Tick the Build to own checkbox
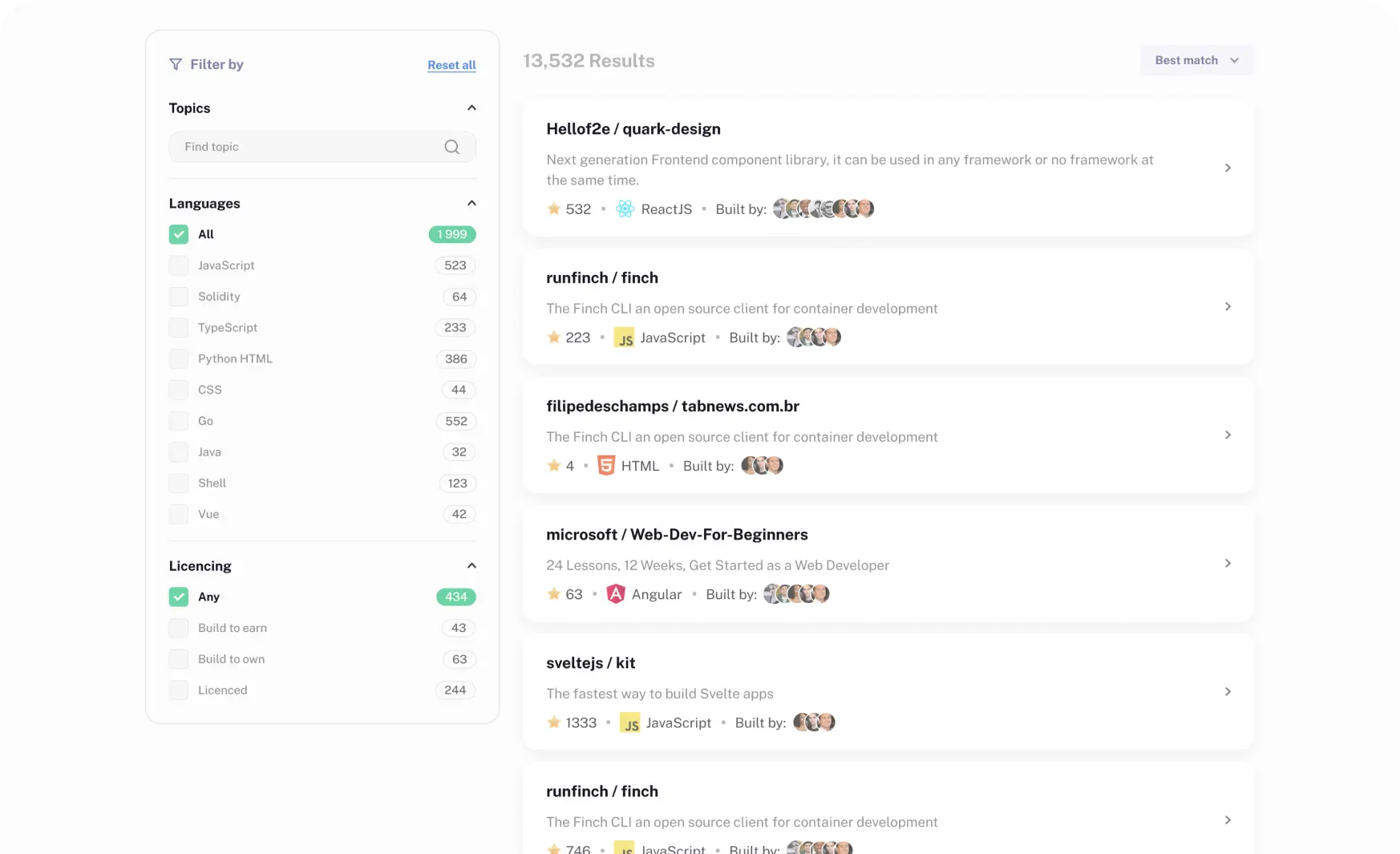This screenshot has width=1400, height=854. point(179,659)
